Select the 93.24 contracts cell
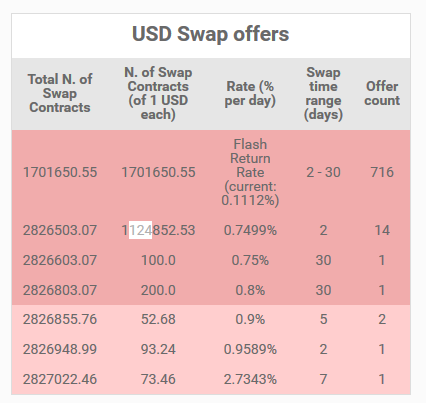The image size is (426, 403). click(158, 349)
